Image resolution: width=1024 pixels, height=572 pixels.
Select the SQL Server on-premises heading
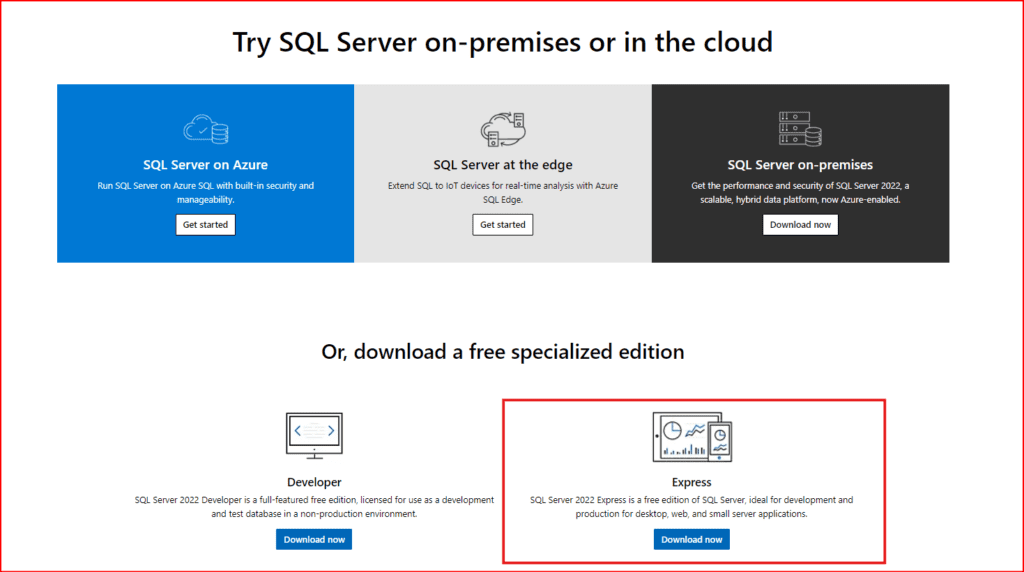tap(800, 165)
